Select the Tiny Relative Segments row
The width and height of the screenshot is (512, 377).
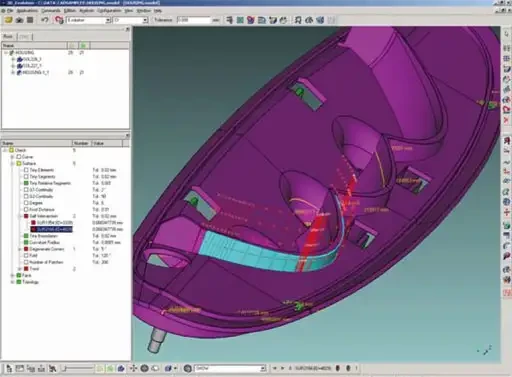tap(47, 183)
